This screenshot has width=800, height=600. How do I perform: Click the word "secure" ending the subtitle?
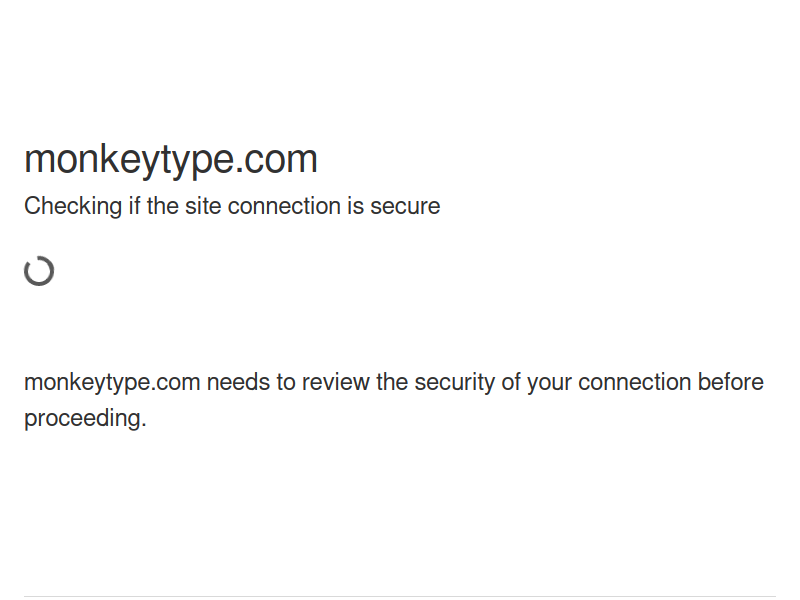point(405,207)
